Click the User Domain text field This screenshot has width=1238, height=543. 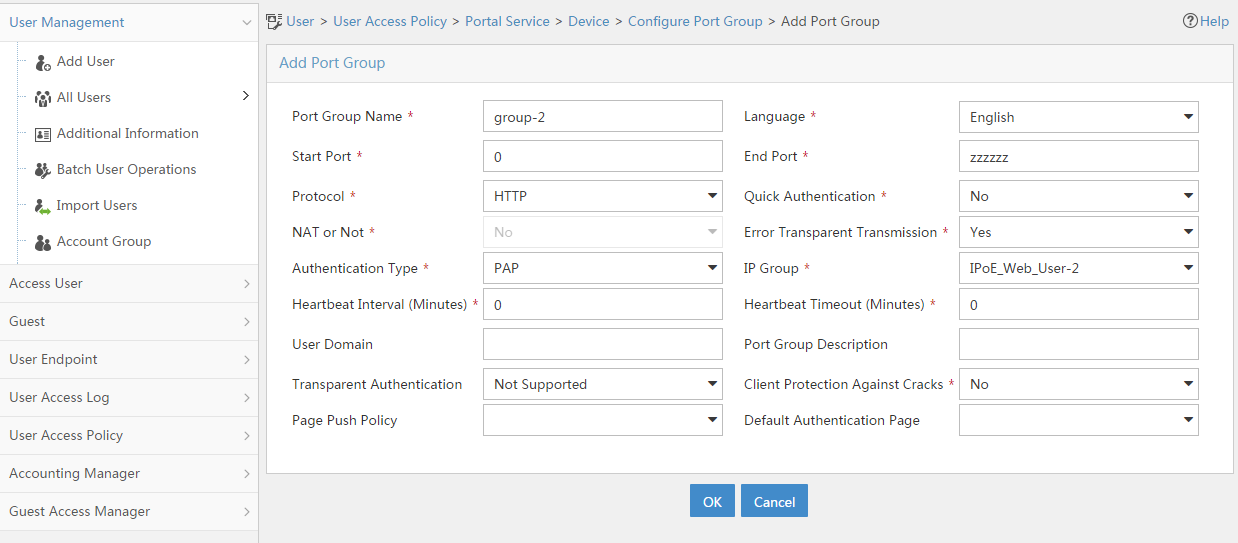tap(603, 344)
